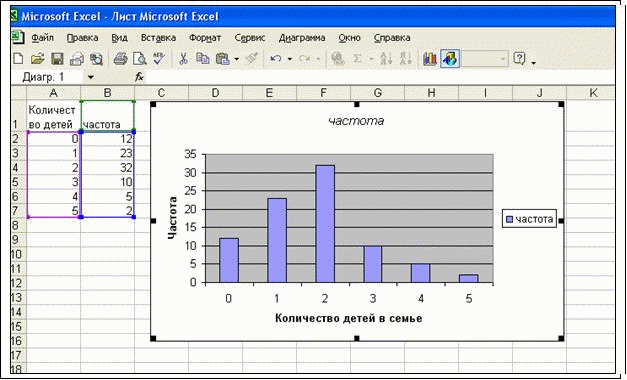Screen dimensions: 627x380
Task: Click the fx insert function icon
Action: click(x=139, y=77)
